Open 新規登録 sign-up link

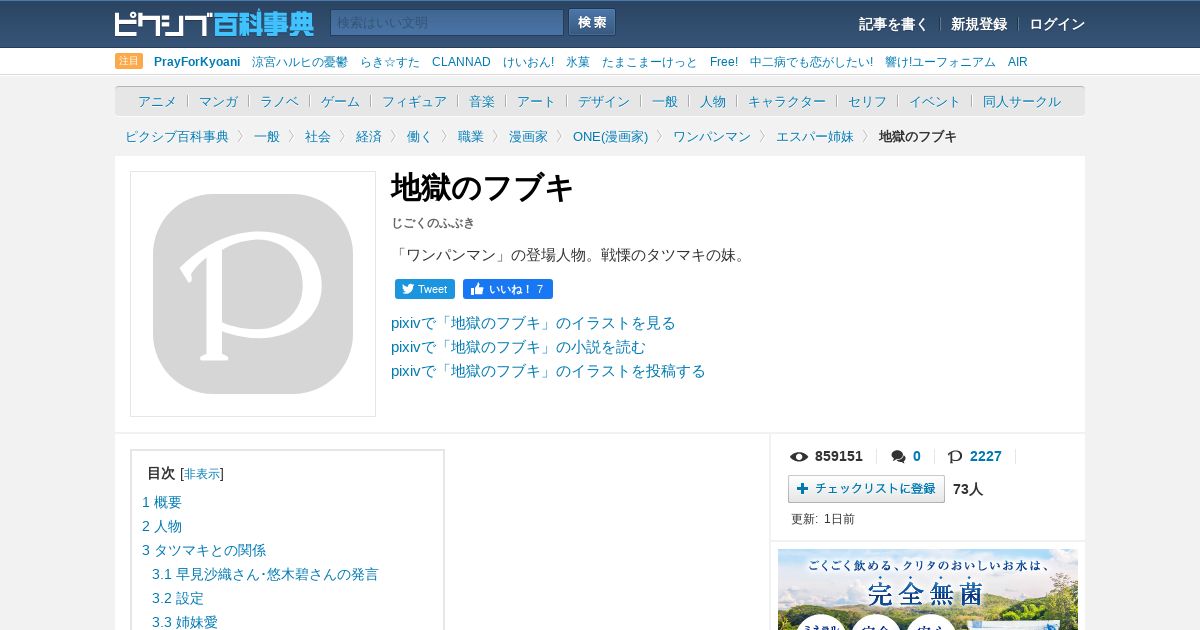[979, 24]
